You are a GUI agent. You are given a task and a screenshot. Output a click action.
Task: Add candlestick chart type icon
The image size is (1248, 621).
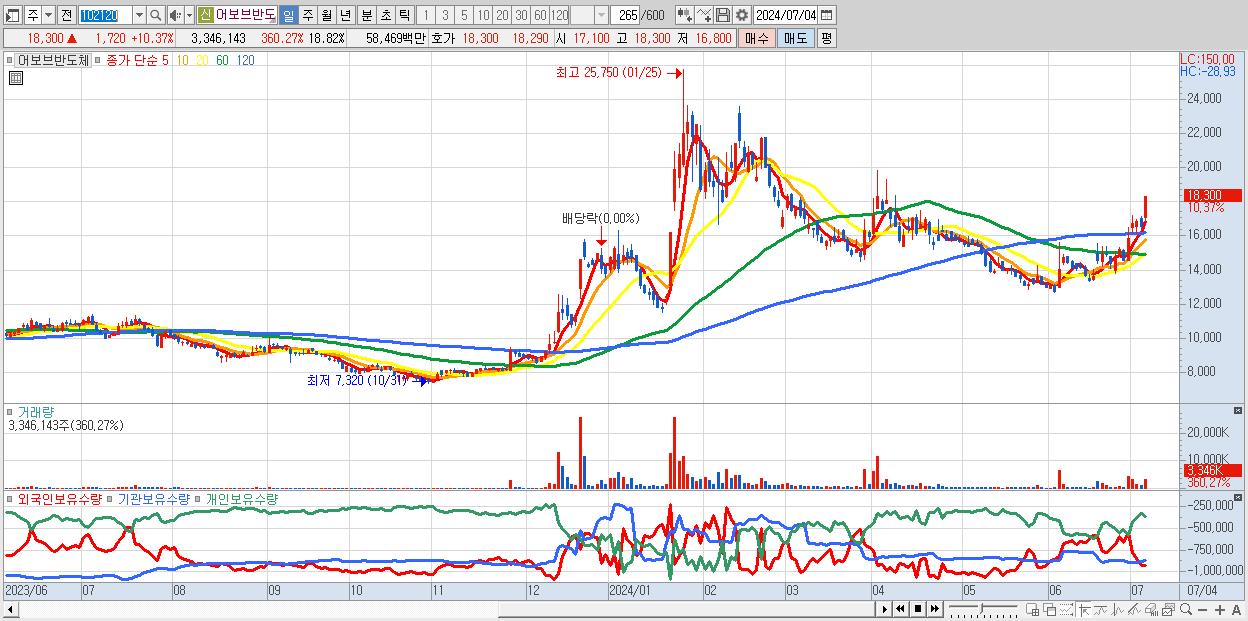[x=685, y=16]
